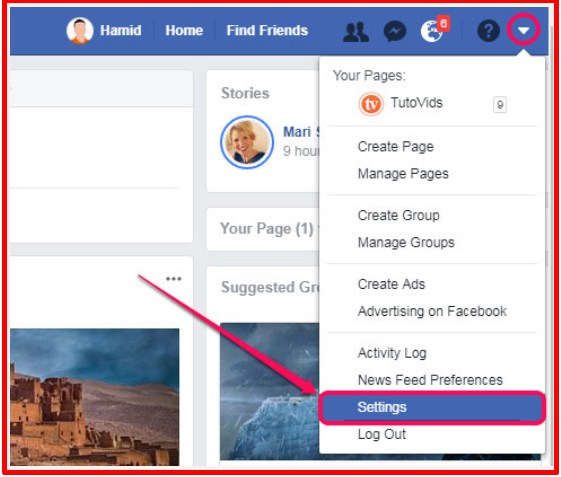Choose Create Page menu item
The image size is (561, 477).
[396, 147]
